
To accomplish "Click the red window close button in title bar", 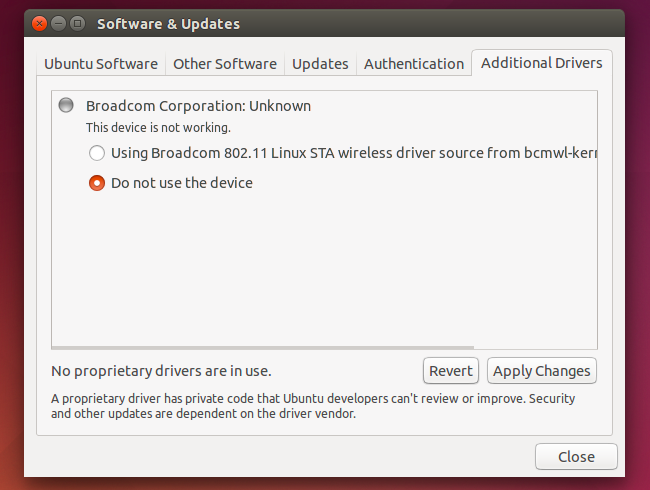I will (x=38, y=23).
